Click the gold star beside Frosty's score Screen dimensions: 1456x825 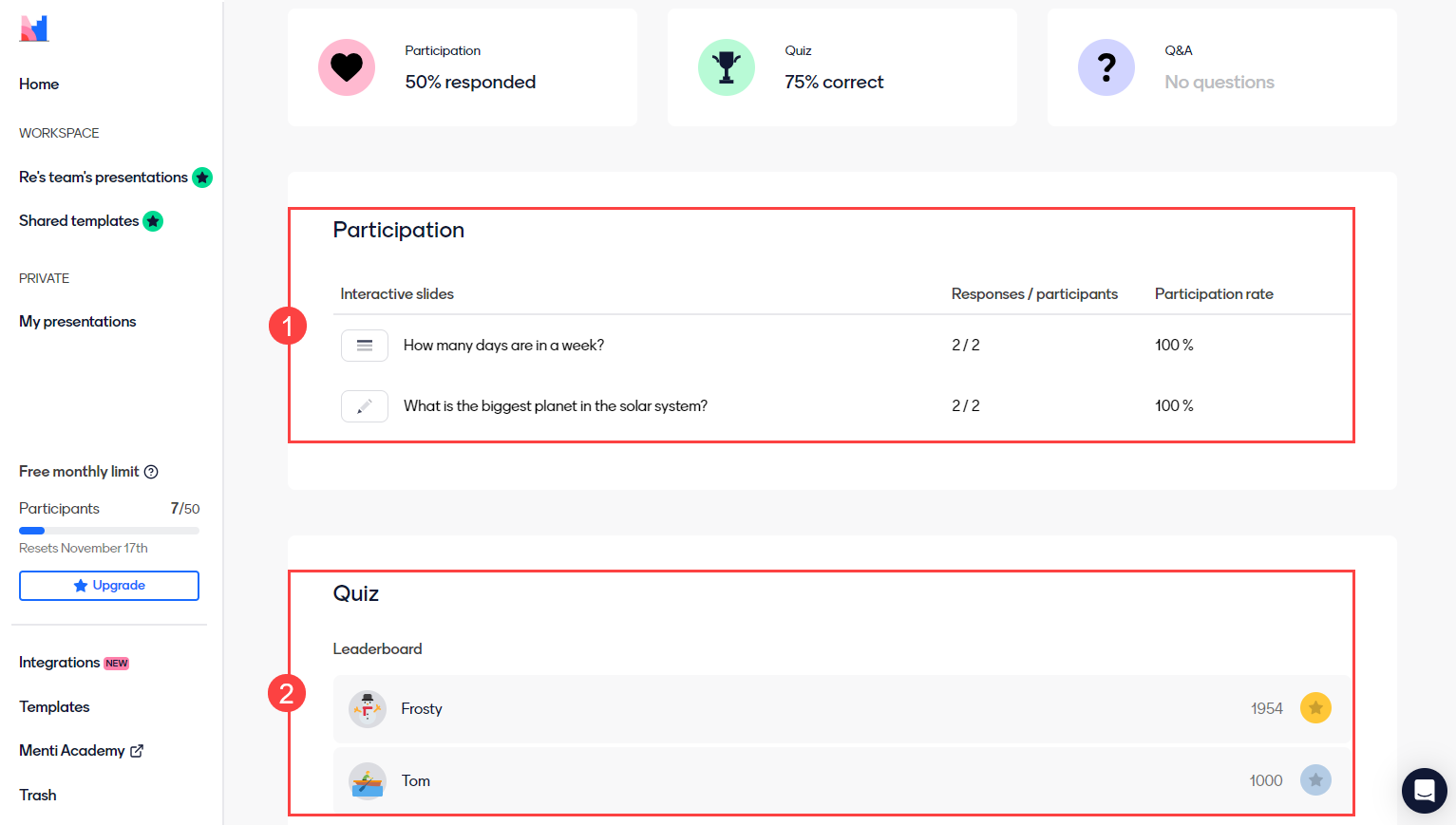point(1315,707)
